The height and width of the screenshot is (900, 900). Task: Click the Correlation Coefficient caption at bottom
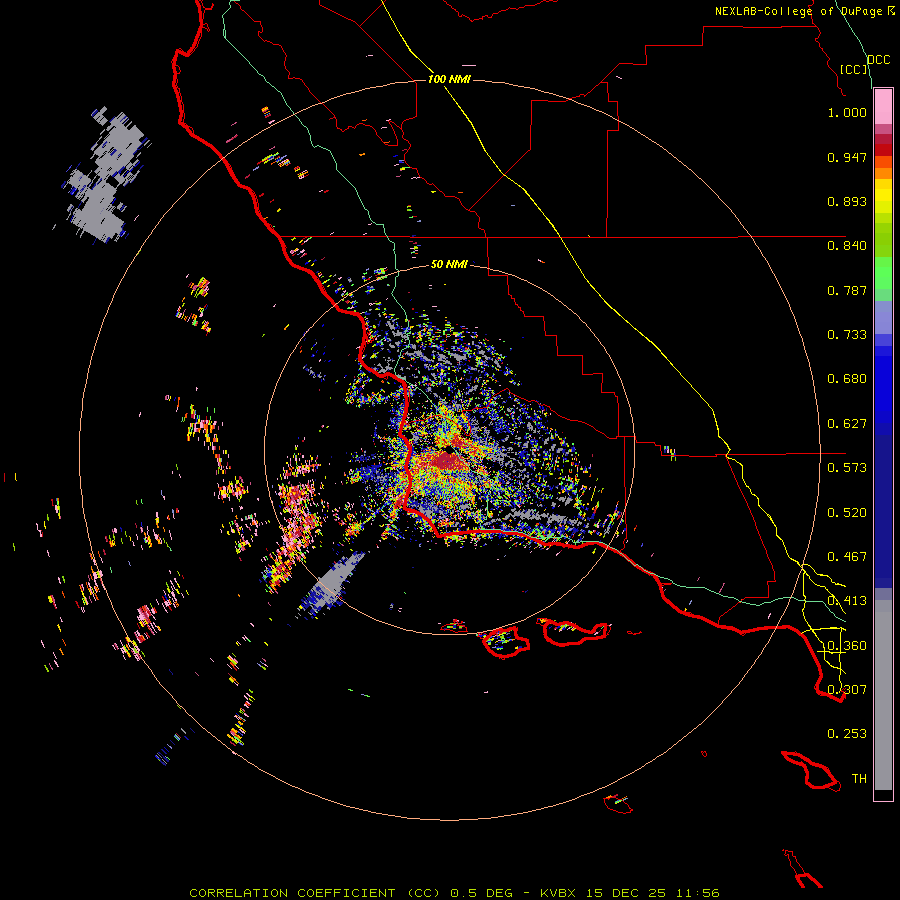[x=454, y=893]
